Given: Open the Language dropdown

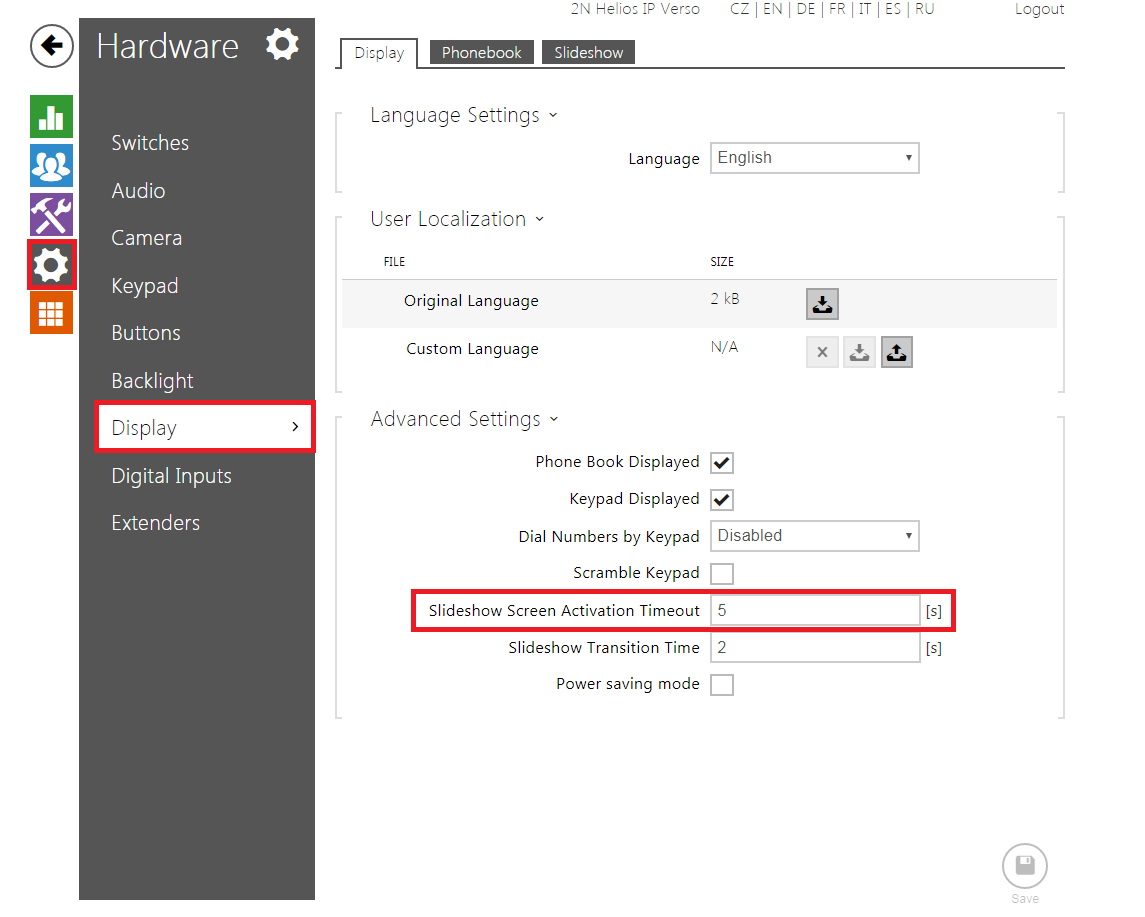Looking at the screenshot, I should tap(814, 158).
